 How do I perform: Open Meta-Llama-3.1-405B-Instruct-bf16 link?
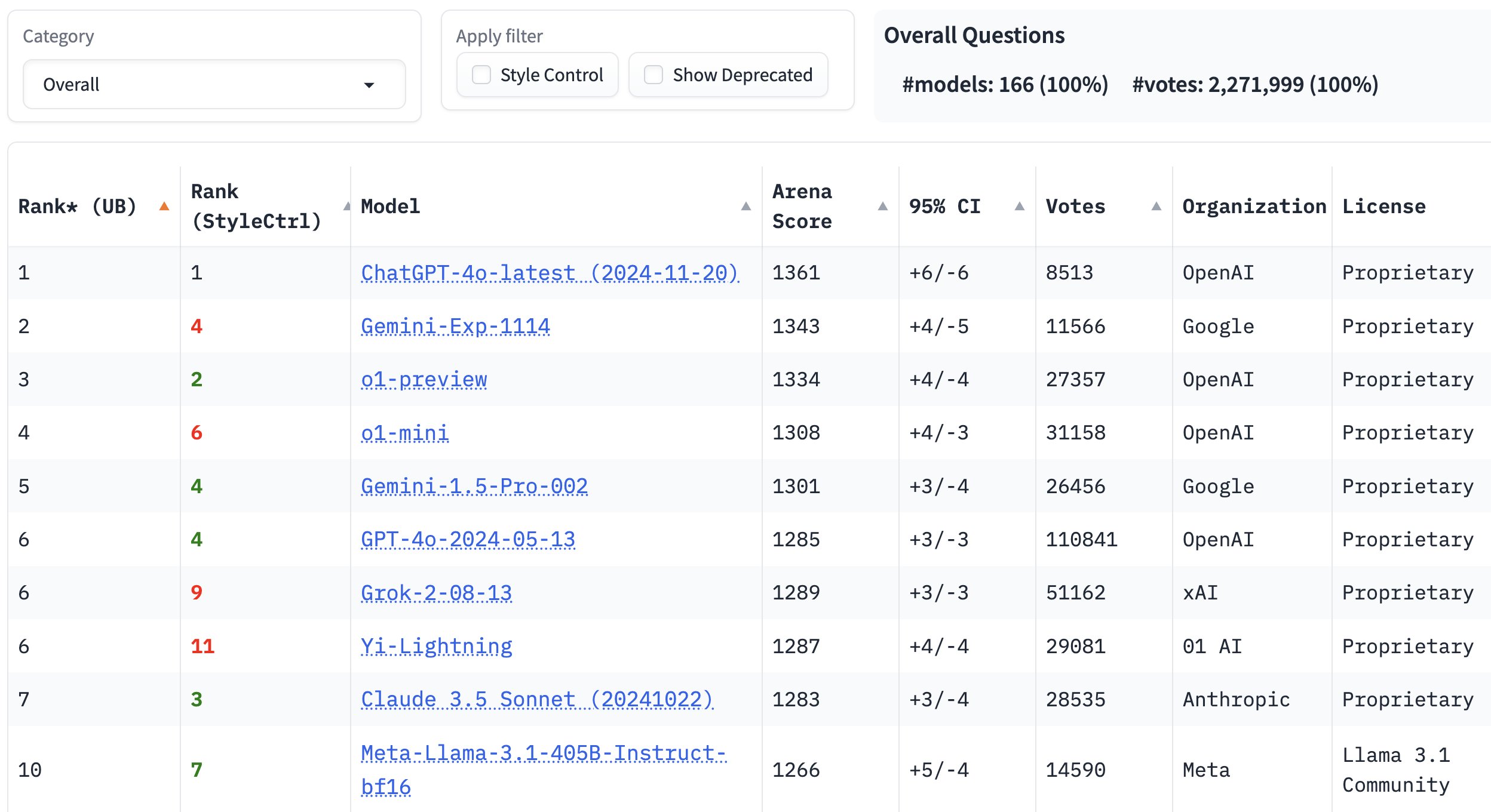[x=544, y=770]
